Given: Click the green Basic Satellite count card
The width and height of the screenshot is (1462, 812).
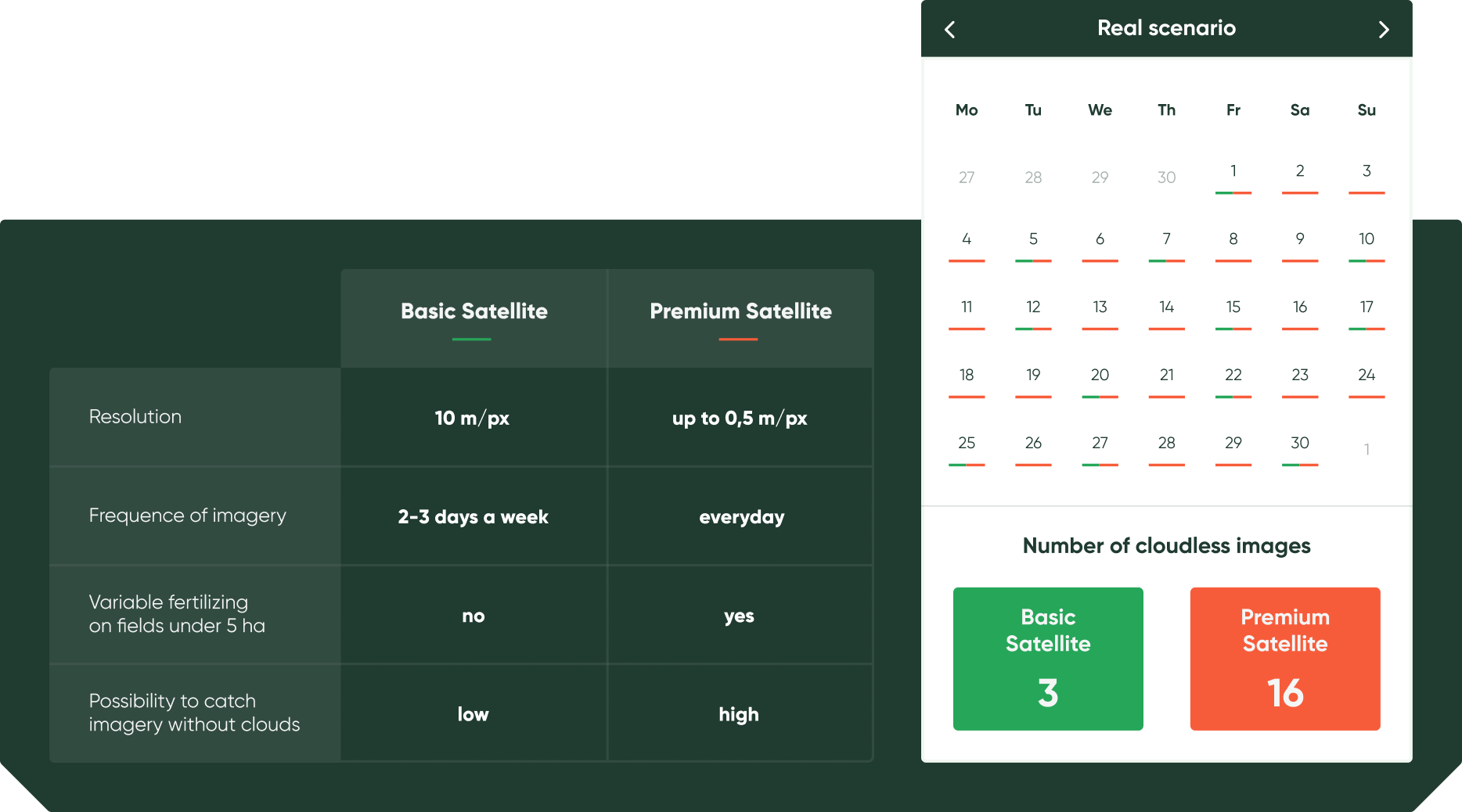Looking at the screenshot, I should click(1048, 659).
